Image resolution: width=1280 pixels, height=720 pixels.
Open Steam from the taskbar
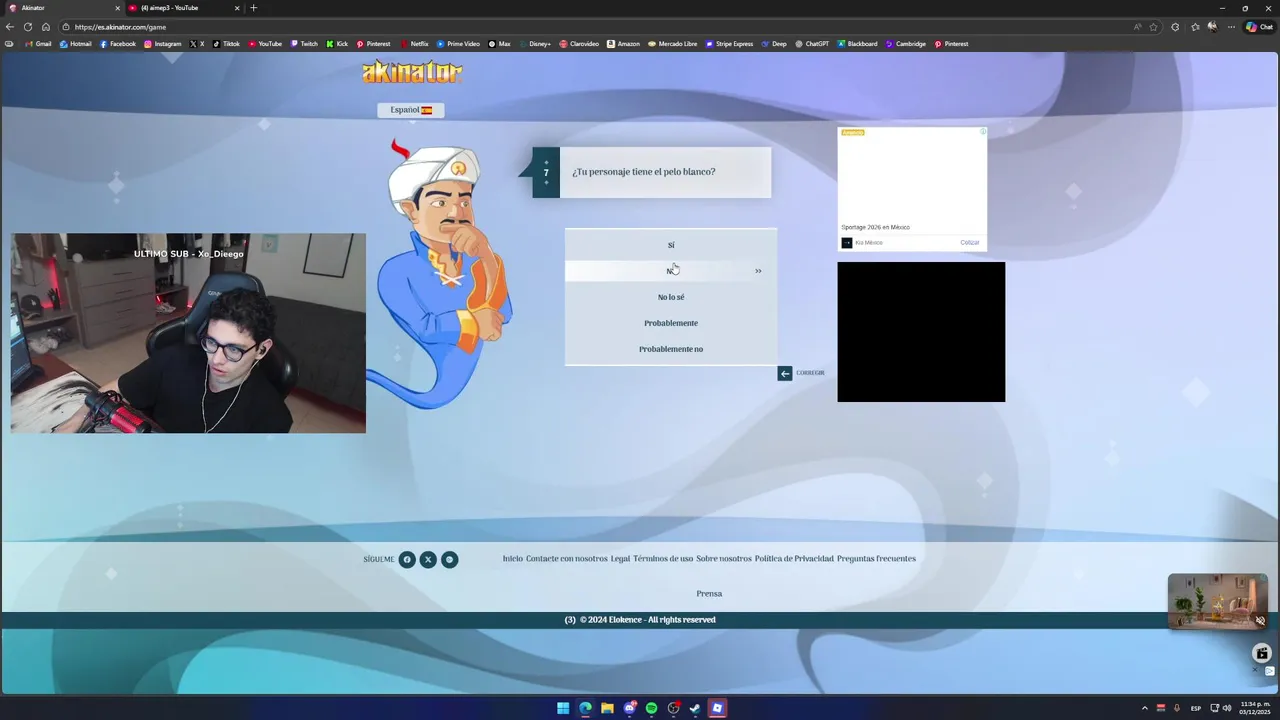point(695,708)
